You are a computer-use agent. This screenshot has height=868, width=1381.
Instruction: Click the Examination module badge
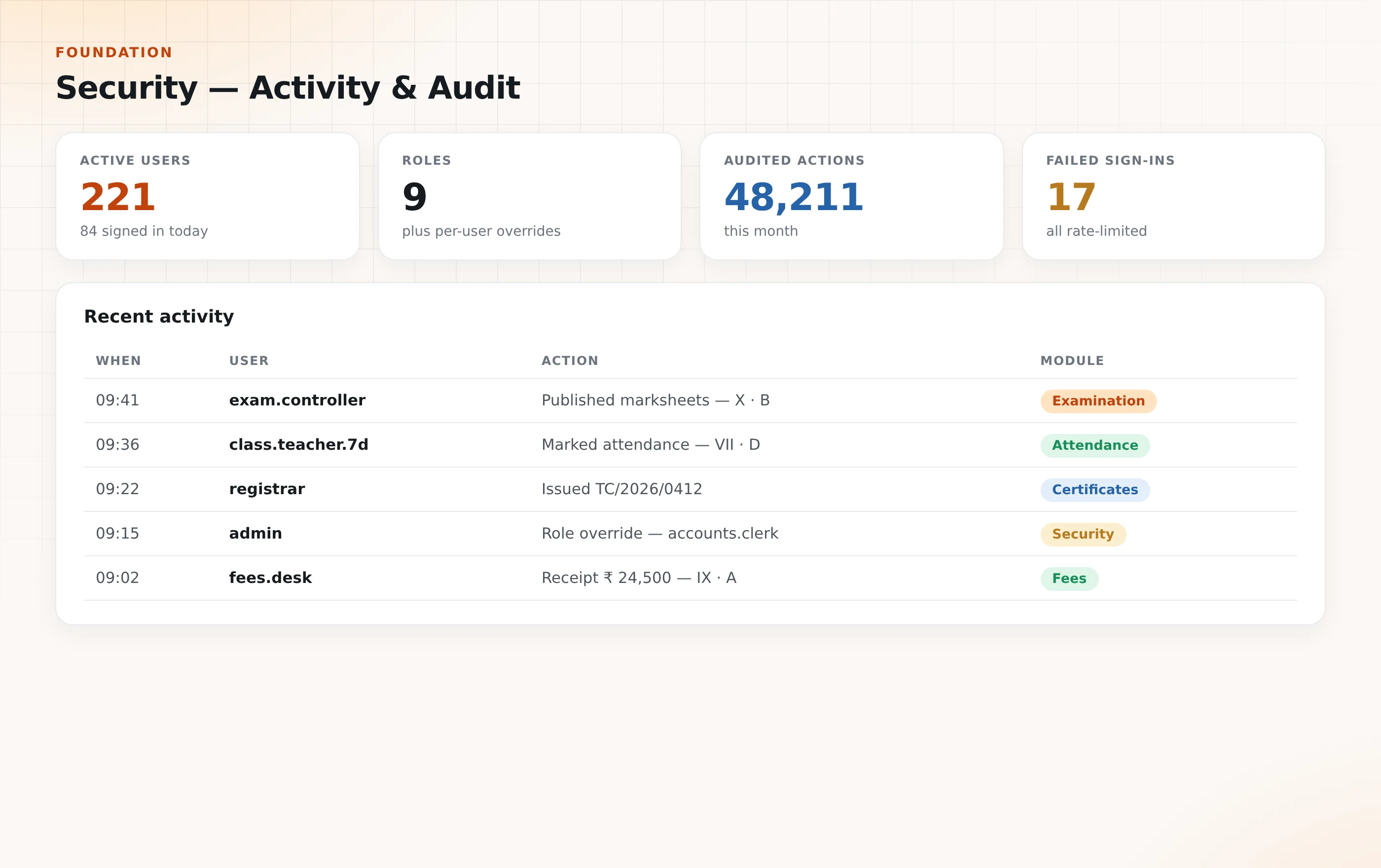(x=1098, y=401)
